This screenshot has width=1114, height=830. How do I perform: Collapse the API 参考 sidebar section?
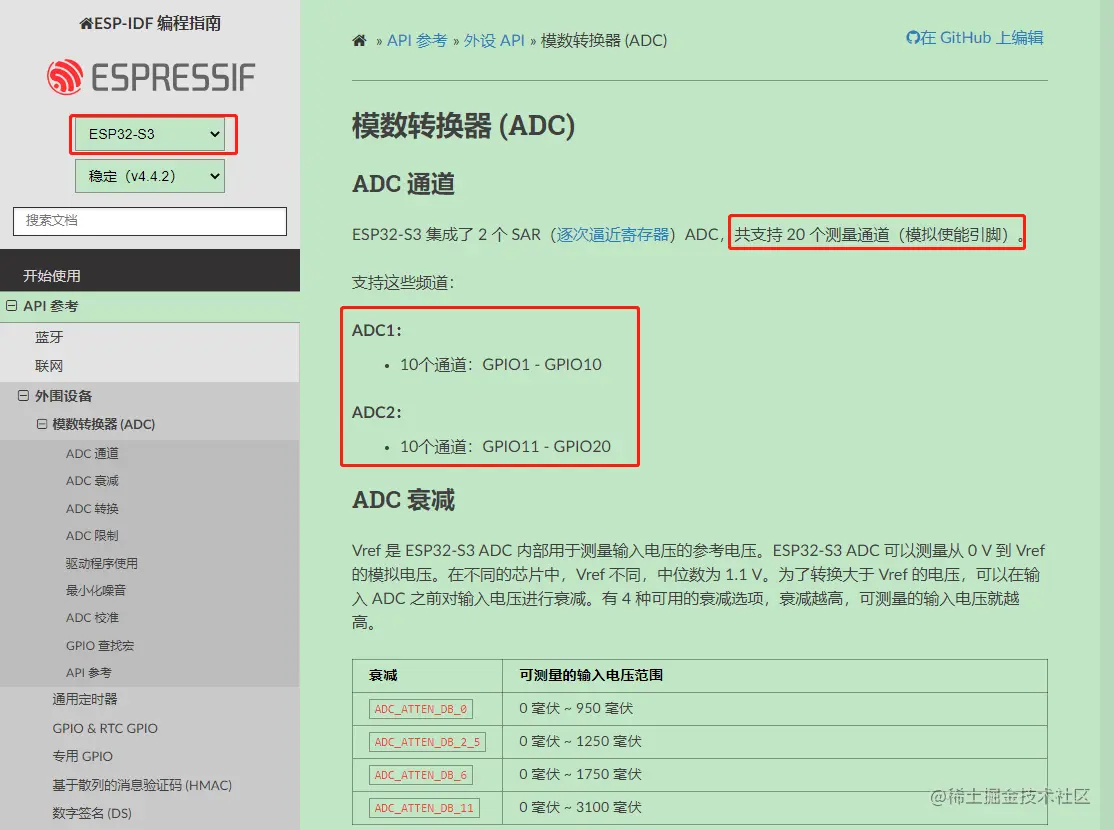point(10,306)
